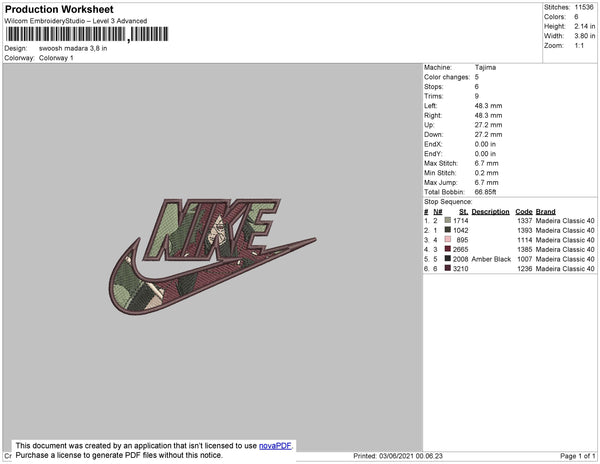The image size is (600, 464).
Task: Click 'Purchase a license' notice text
Action: point(119,455)
